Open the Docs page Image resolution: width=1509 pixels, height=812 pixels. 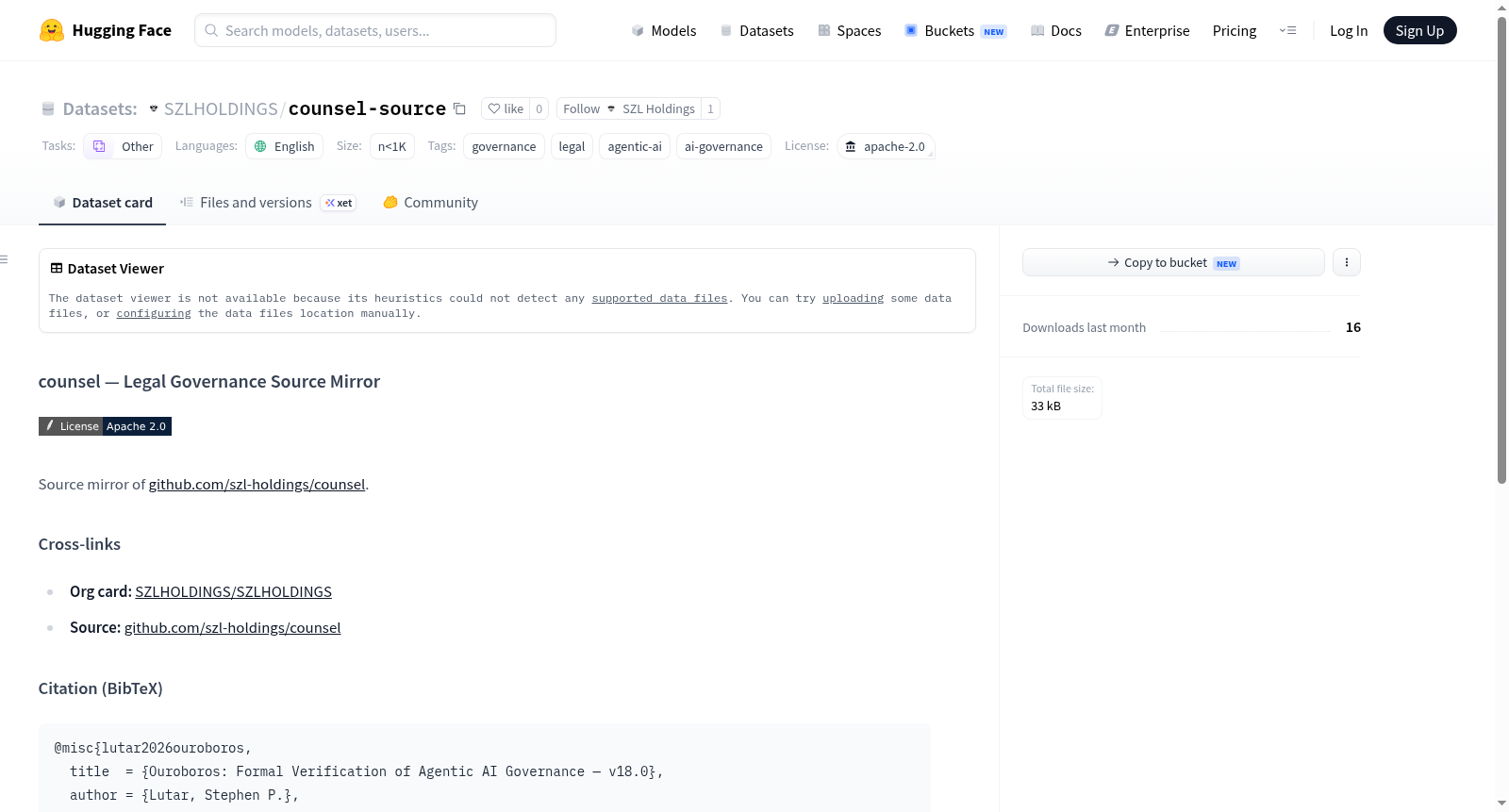pyautogui.click(x=1055, y=30)
